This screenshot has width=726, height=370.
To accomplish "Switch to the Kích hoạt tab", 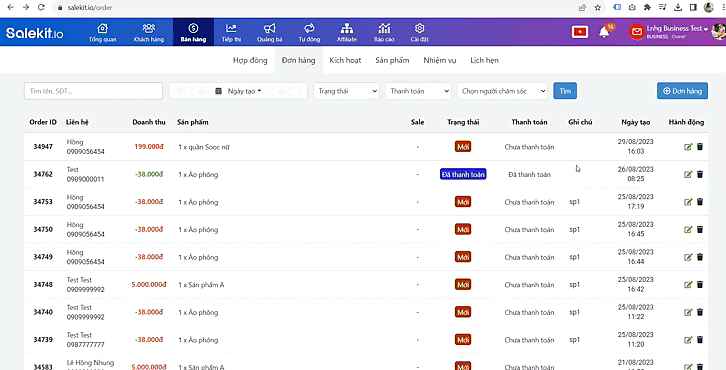I will pos(345,60).
